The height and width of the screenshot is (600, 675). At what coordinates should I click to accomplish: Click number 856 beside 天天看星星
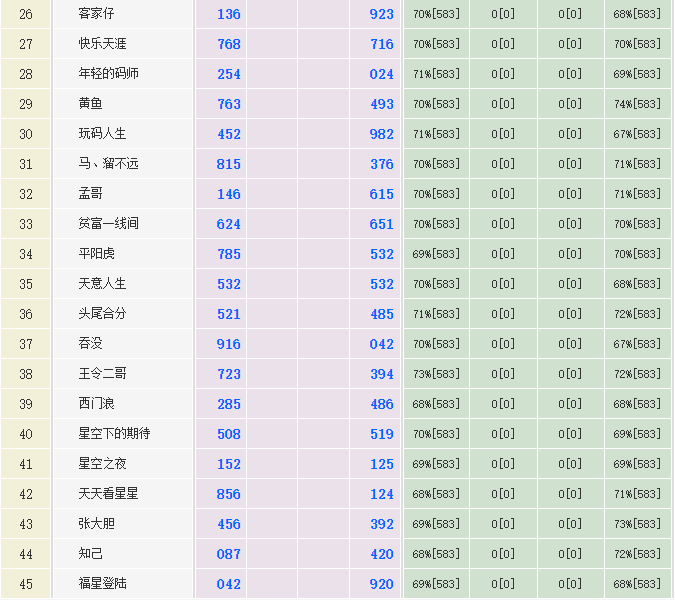[x=229, y=494]
